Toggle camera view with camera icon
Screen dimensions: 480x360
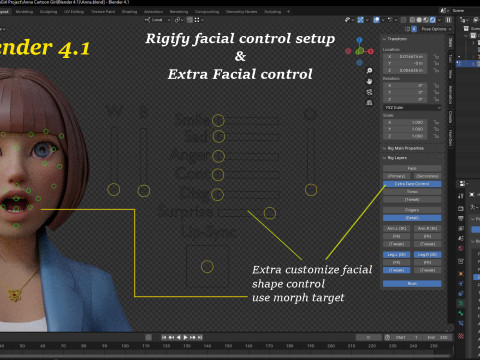pyautogui.click(x=369, y=92)
